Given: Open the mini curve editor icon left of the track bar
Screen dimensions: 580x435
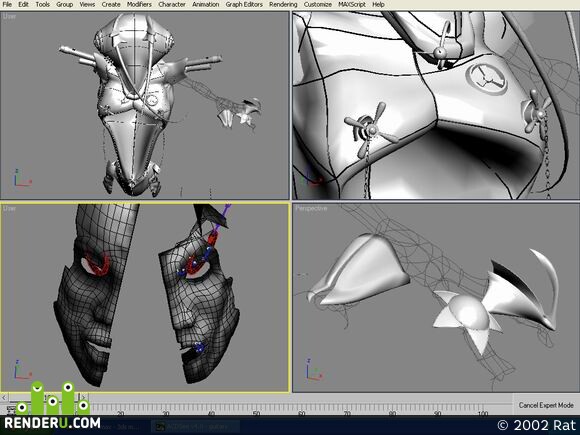Looking at the screenshot, I should pyautogui.click(x=11, y=409).
